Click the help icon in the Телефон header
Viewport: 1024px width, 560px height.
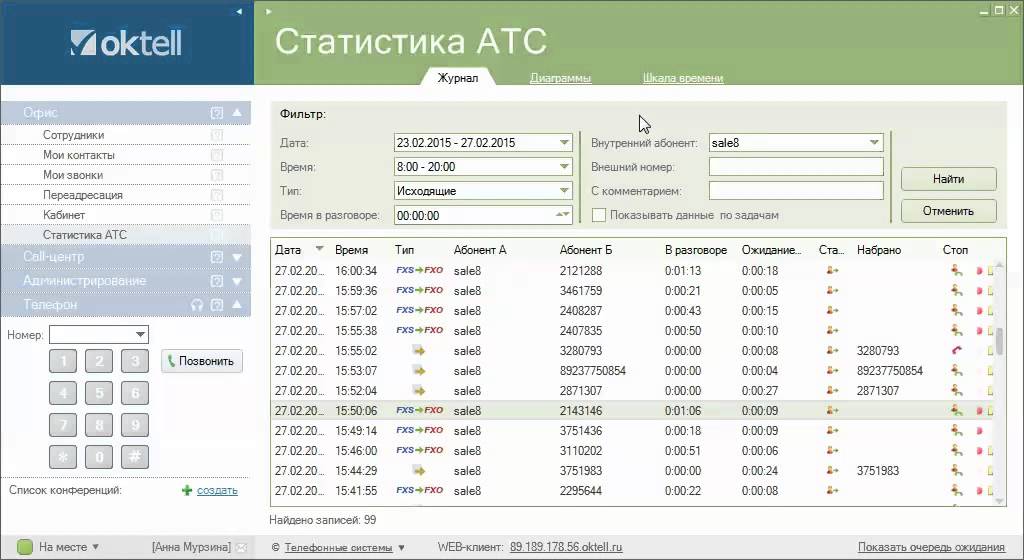point(217,305)
